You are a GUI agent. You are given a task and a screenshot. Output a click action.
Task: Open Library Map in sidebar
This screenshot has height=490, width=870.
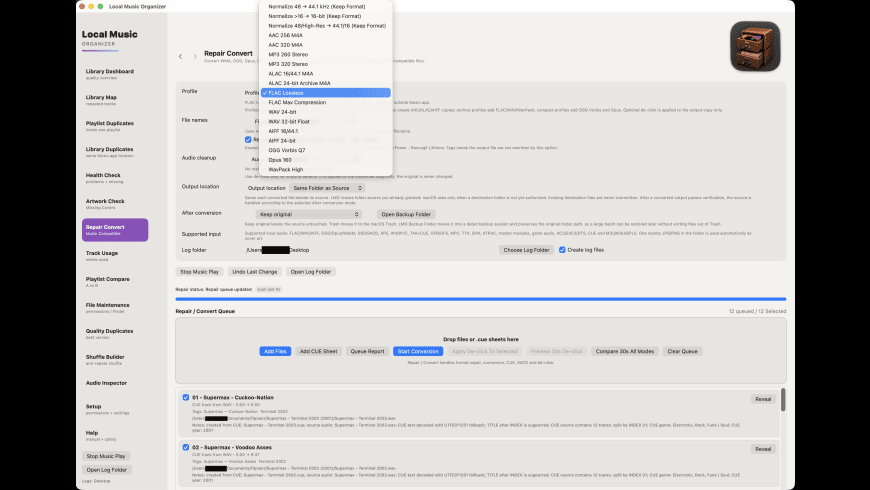point(115,100)
